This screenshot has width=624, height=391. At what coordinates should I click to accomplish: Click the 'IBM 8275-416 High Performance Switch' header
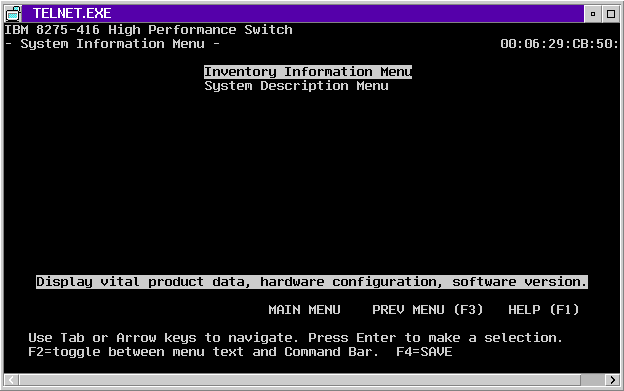click(148, 30)
